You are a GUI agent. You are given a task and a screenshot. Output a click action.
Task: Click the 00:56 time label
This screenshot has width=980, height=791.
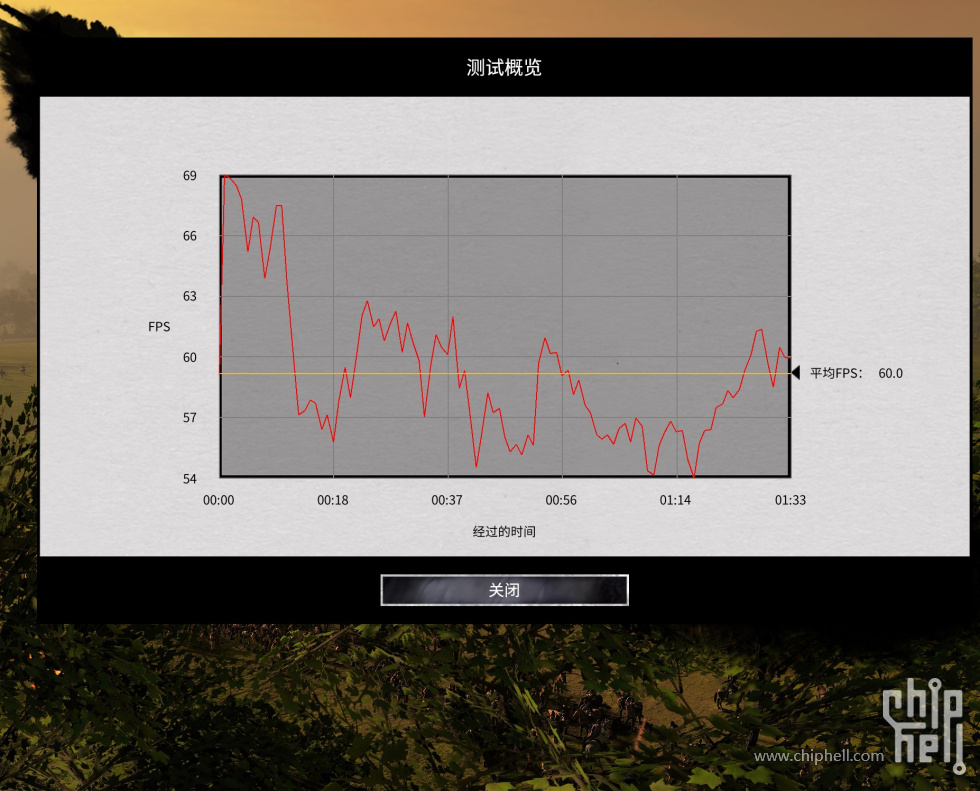coord(561,500)
